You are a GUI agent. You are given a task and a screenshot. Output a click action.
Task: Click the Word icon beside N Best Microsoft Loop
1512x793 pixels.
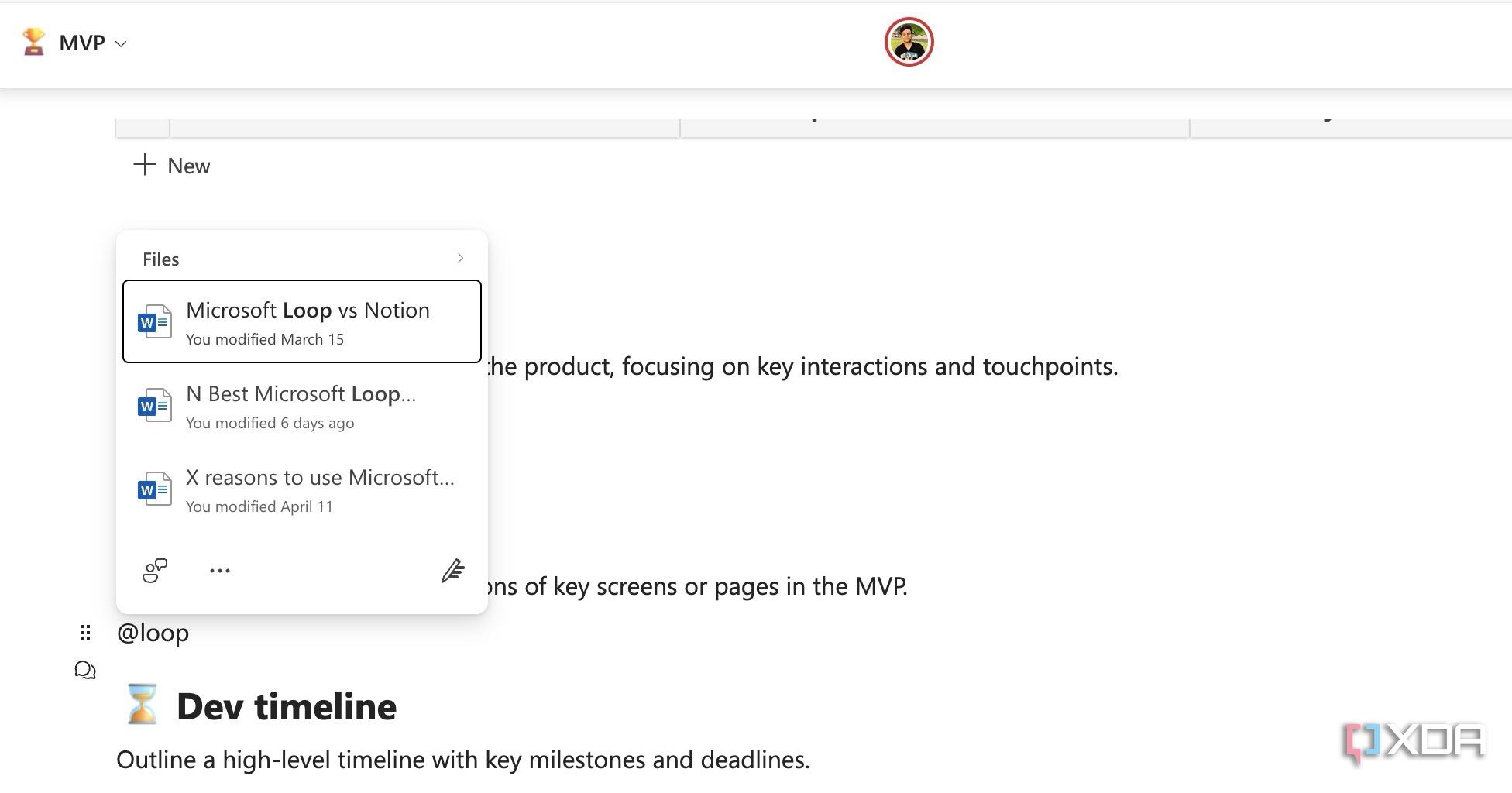tap(154, 405)
